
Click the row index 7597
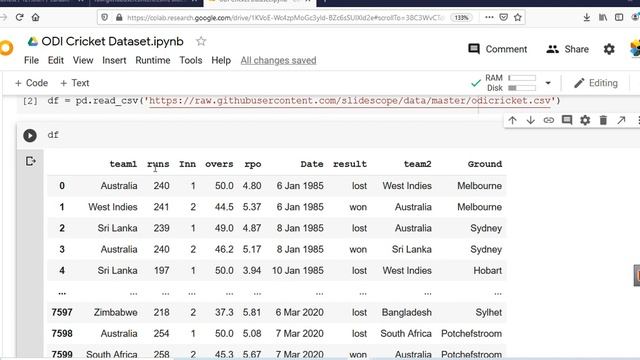(x=62, y=313)
